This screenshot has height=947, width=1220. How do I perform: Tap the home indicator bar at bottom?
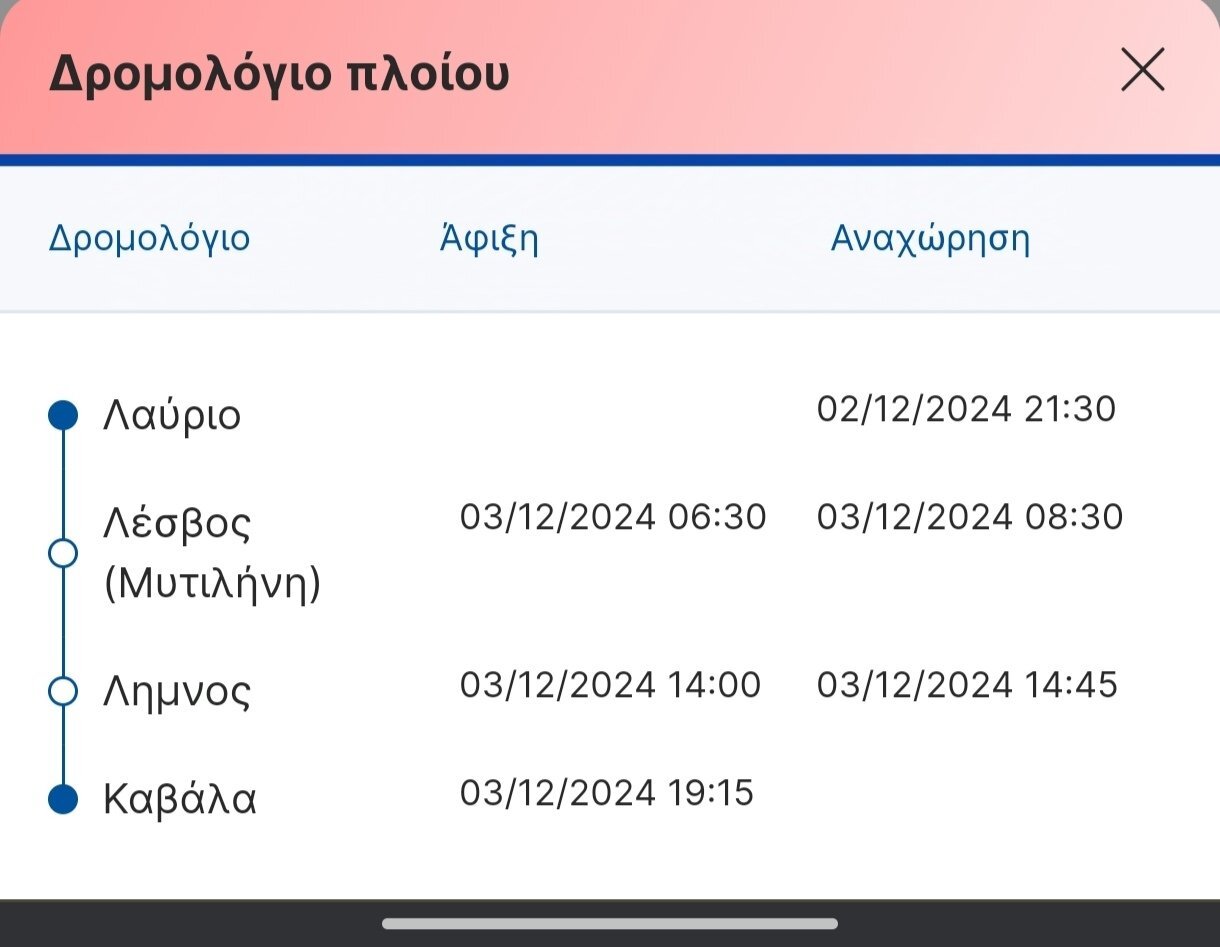click(609, 923)
